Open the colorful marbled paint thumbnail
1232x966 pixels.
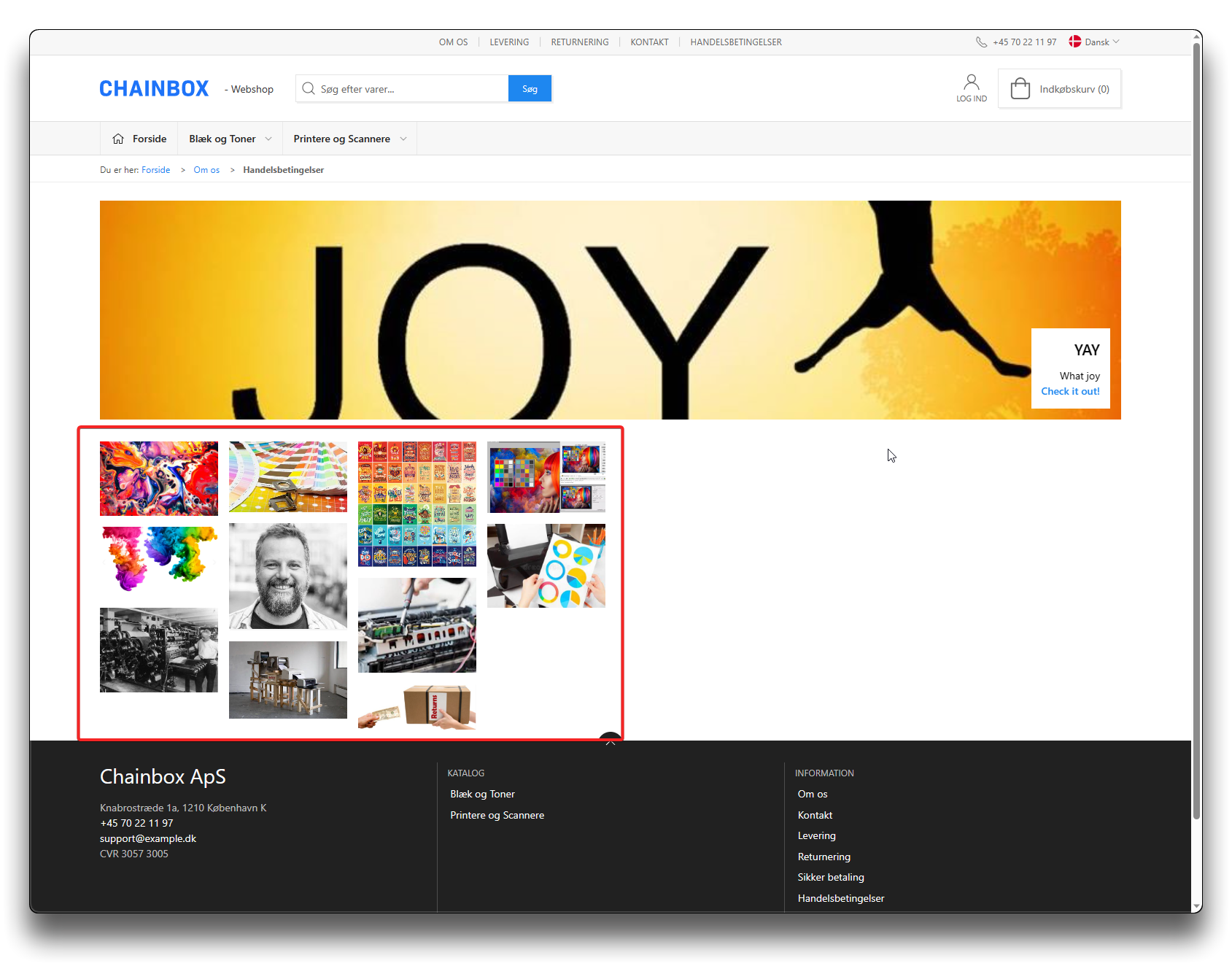159,479
